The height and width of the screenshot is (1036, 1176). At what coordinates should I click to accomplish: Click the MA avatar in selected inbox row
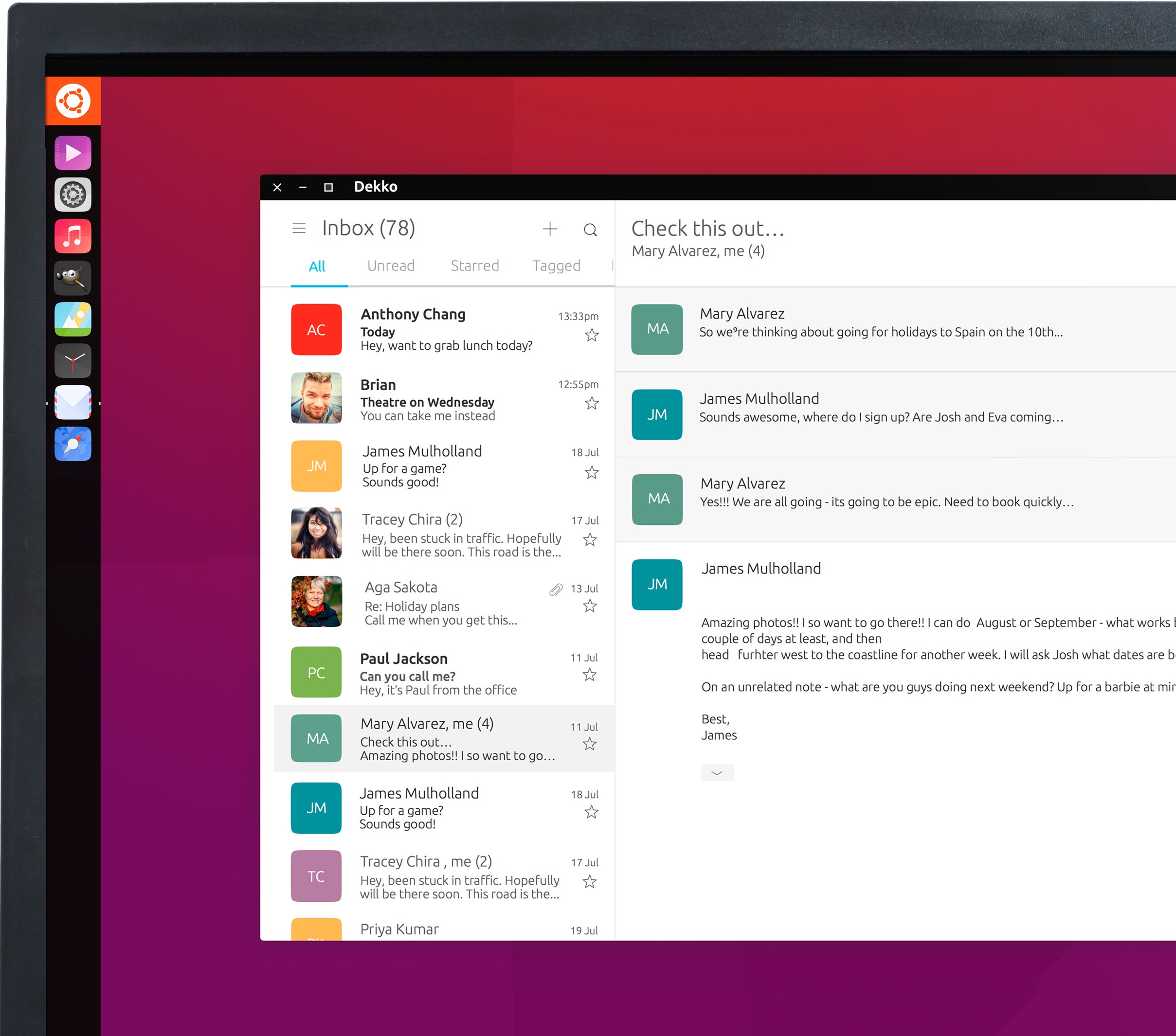click(x=316, y=739)
